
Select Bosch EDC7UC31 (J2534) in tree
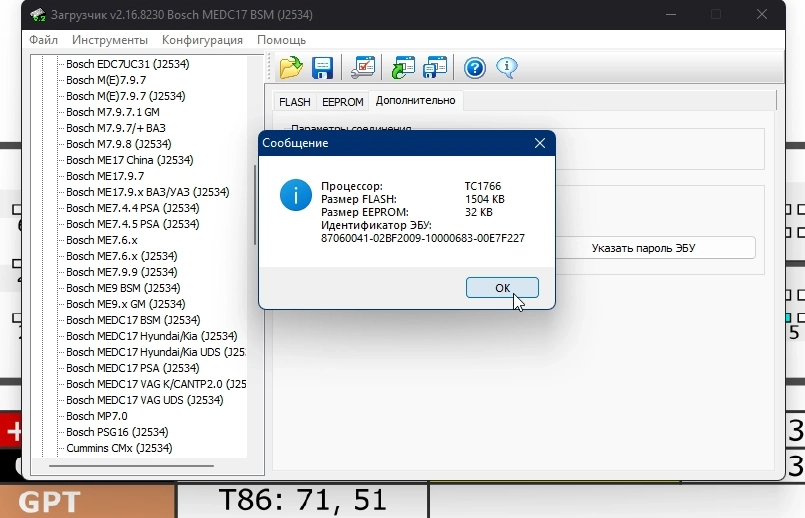click(127, 64)
